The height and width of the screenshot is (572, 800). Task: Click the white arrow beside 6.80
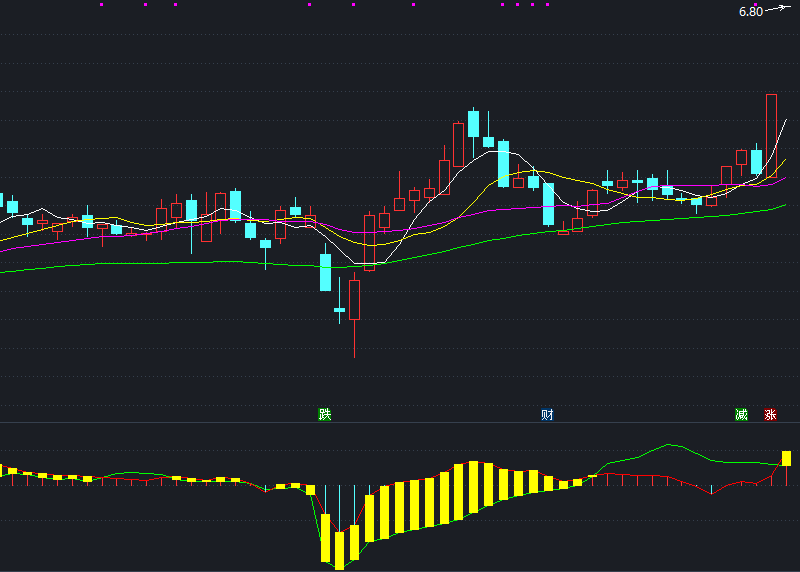(779, 9)
